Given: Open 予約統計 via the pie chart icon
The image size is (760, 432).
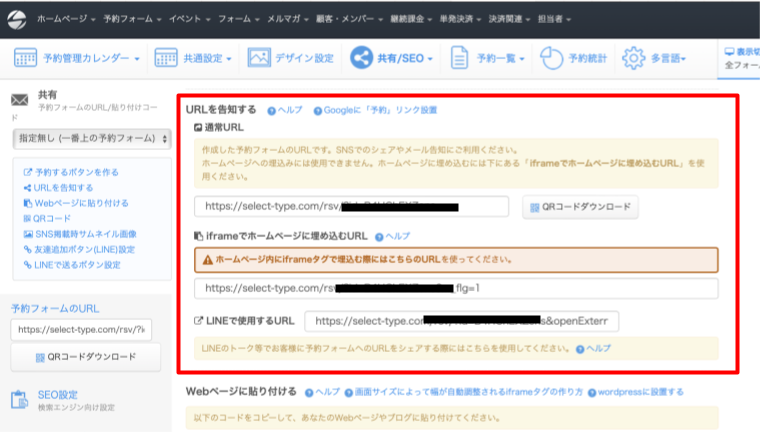Looking at the screenshot, I should [x=551, y=59].
